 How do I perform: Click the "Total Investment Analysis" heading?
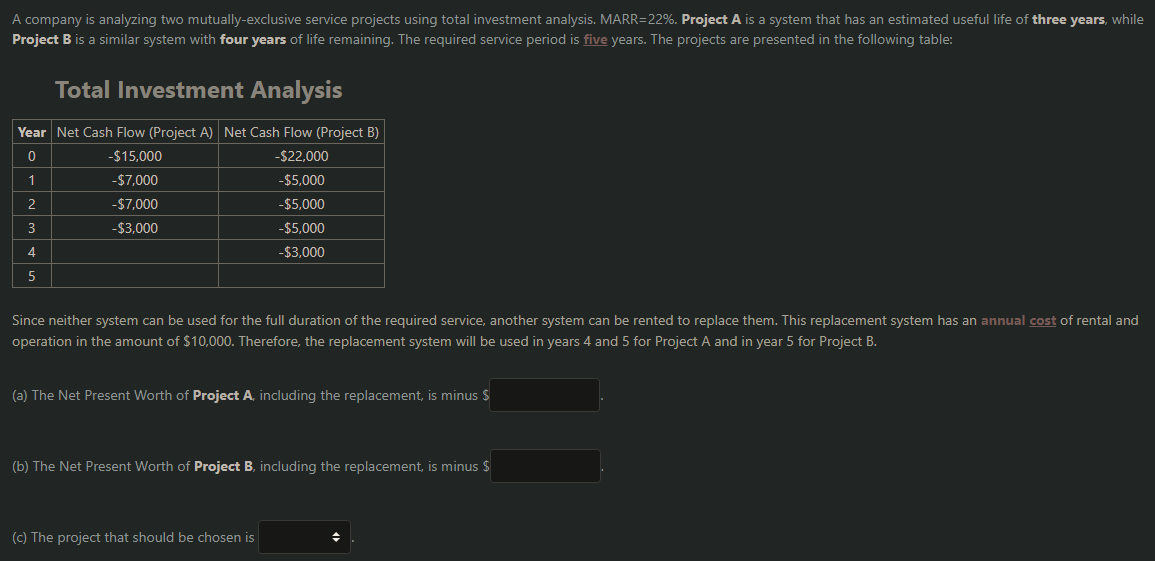click(x=199, y=90)
